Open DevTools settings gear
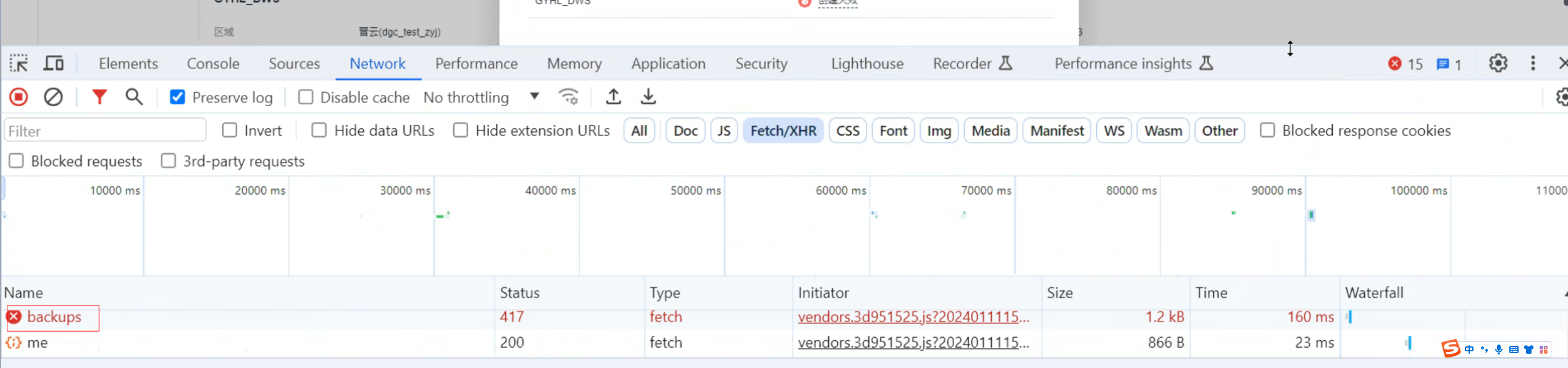This screenshot has height=368, width=1568. click(1498, 64)
